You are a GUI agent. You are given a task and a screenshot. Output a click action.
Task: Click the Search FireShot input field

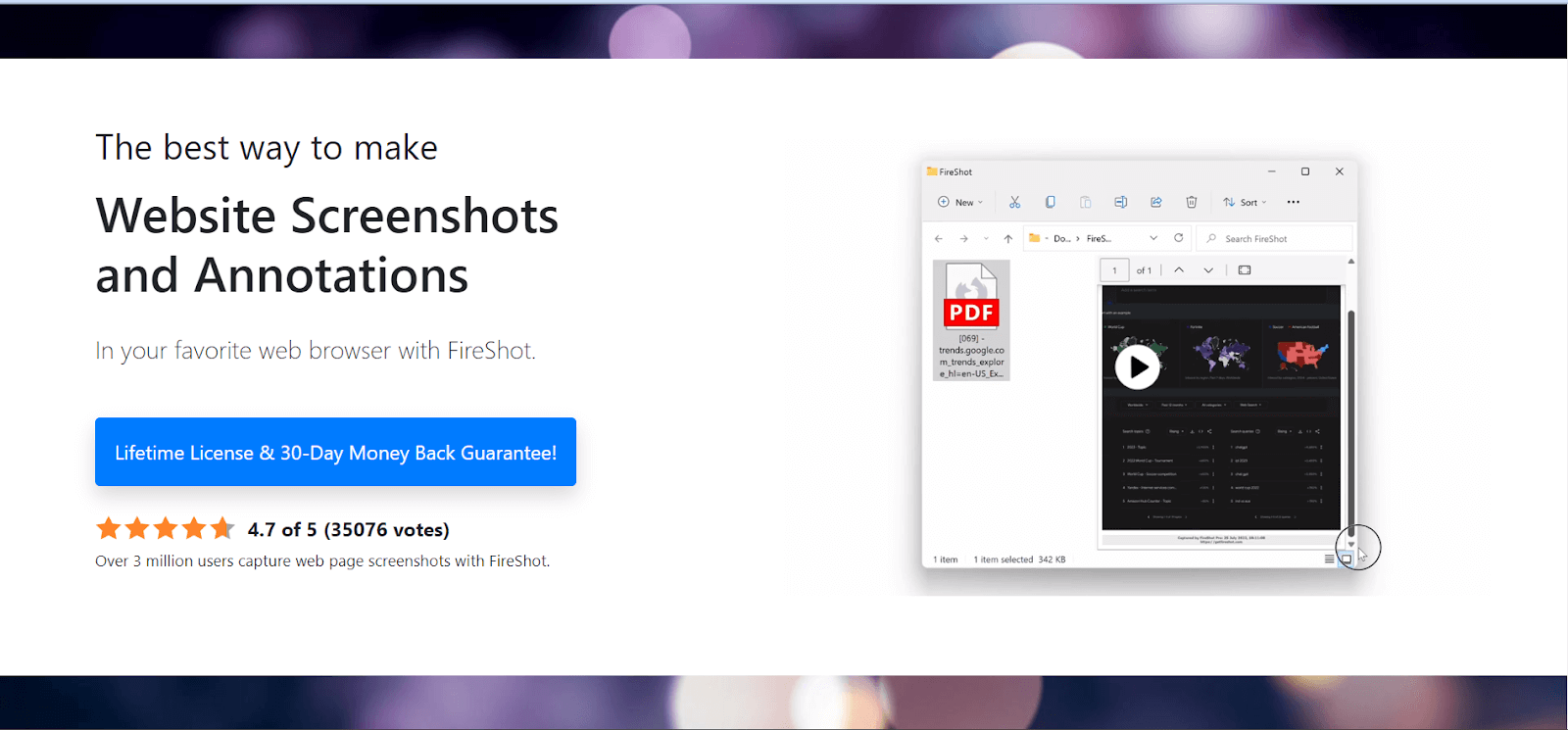pos(1274,238)
